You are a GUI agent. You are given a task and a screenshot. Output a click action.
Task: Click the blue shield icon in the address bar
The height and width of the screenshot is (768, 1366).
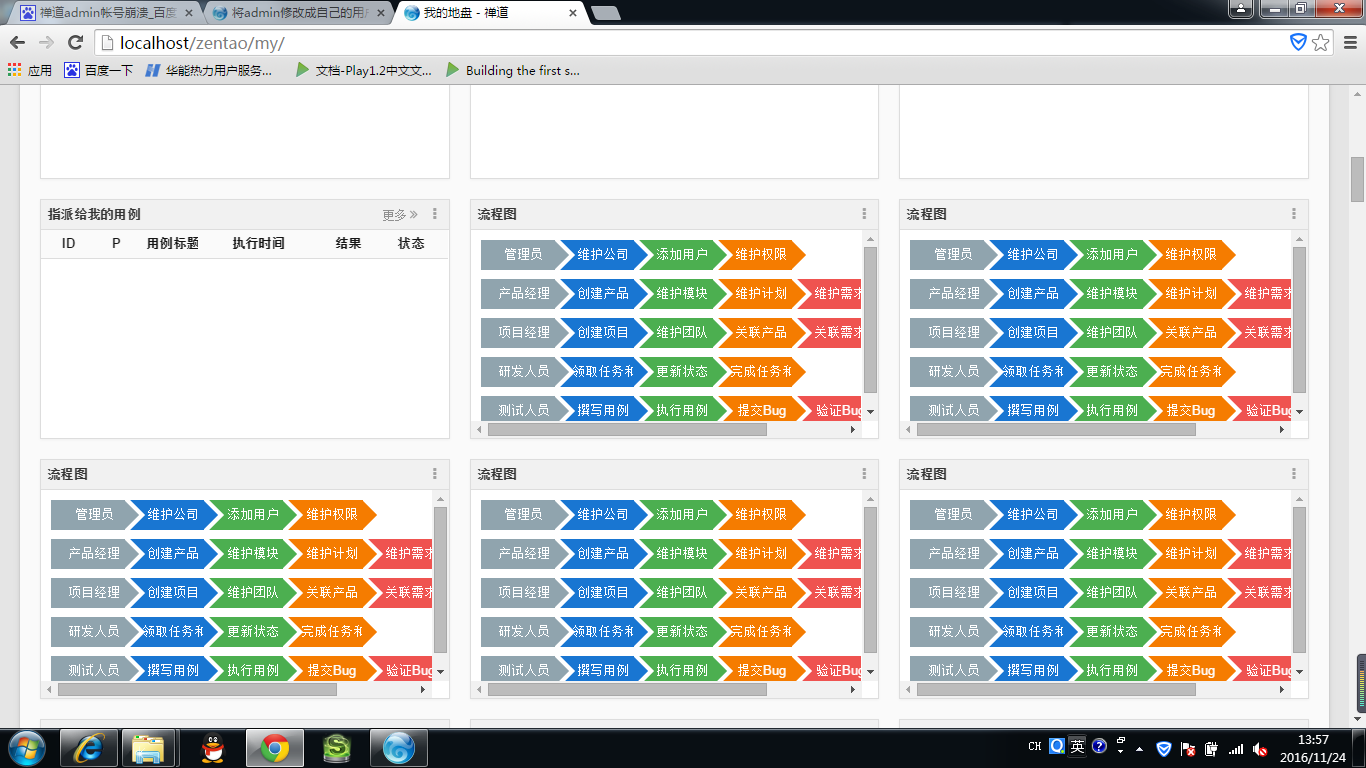point(1298,42)
